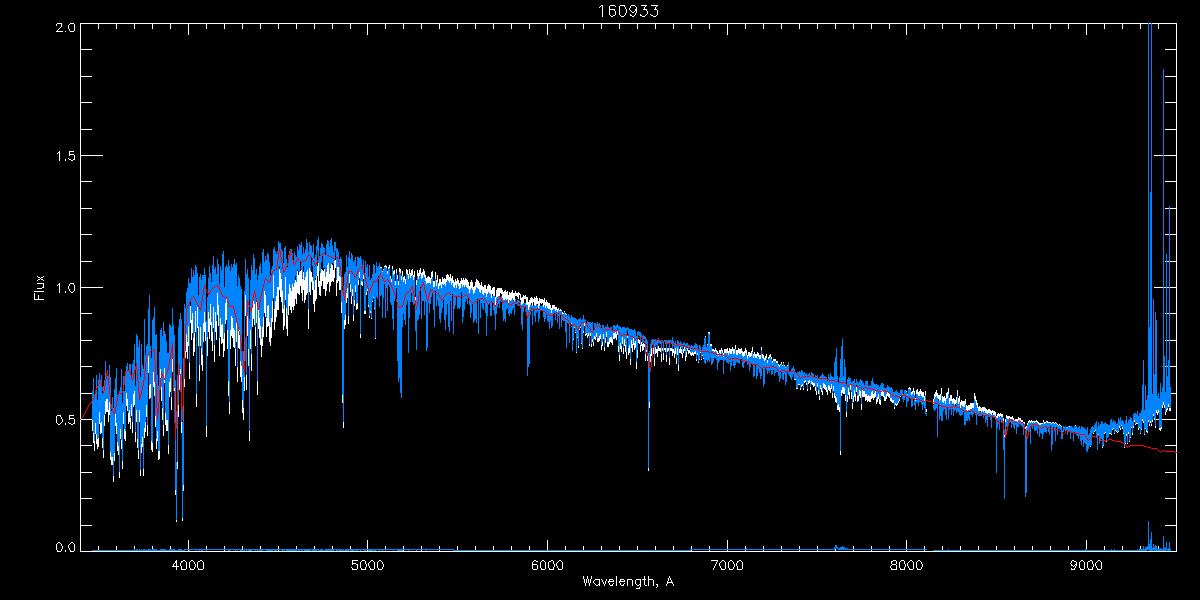
Task: Select the 9000 wavelength tick label
Action: (x=1087, y=565)
